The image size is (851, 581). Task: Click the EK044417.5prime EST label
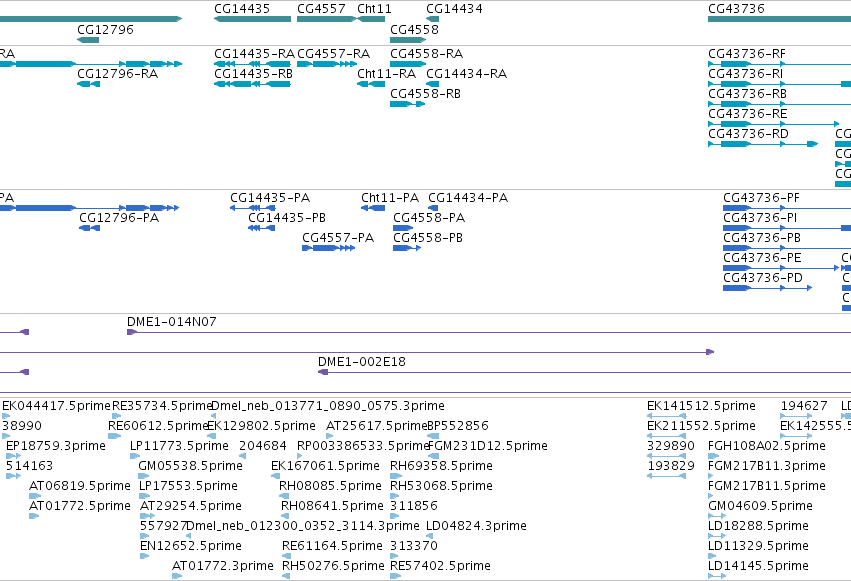(56, 406)
